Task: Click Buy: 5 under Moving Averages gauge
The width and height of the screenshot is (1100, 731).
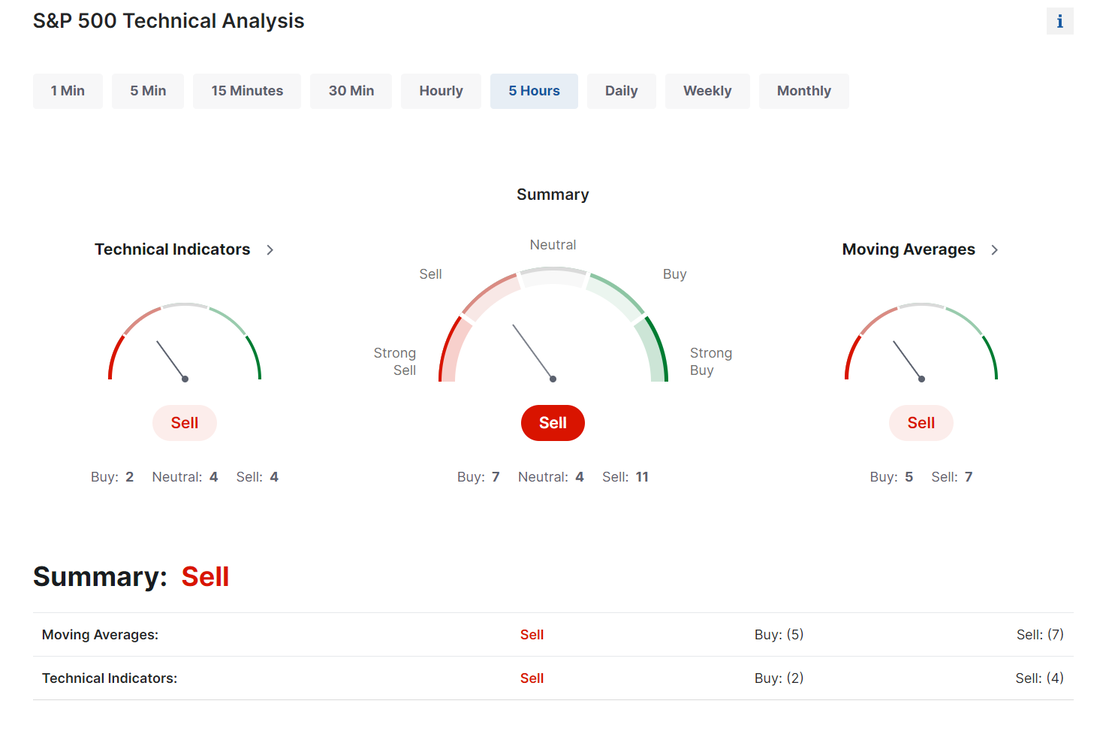Action: coord(892,477)
